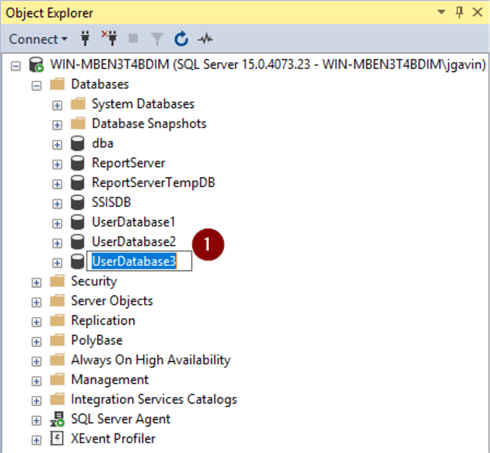Close the Object Explorer panel
Image resolution: width=490 pixels, height=453 pixels.
[x=477, y=12]
